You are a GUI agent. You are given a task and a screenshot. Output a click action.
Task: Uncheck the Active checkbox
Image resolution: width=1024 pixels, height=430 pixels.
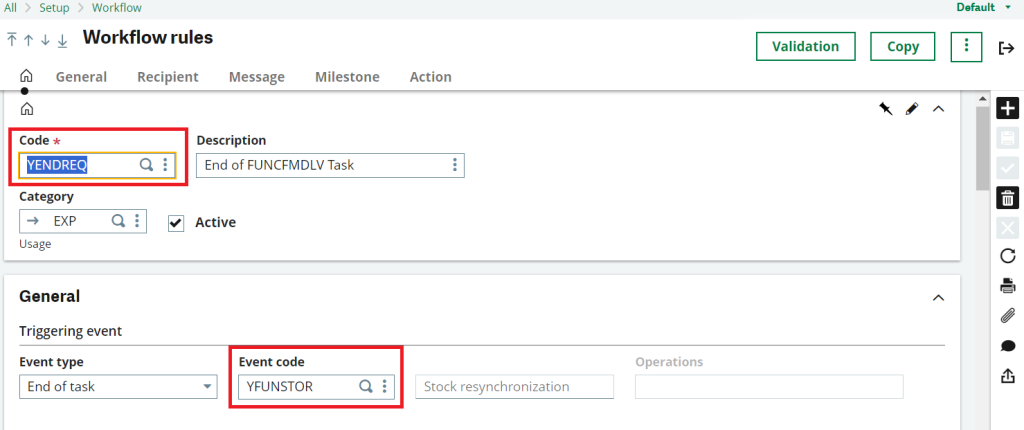click(176, 223)
